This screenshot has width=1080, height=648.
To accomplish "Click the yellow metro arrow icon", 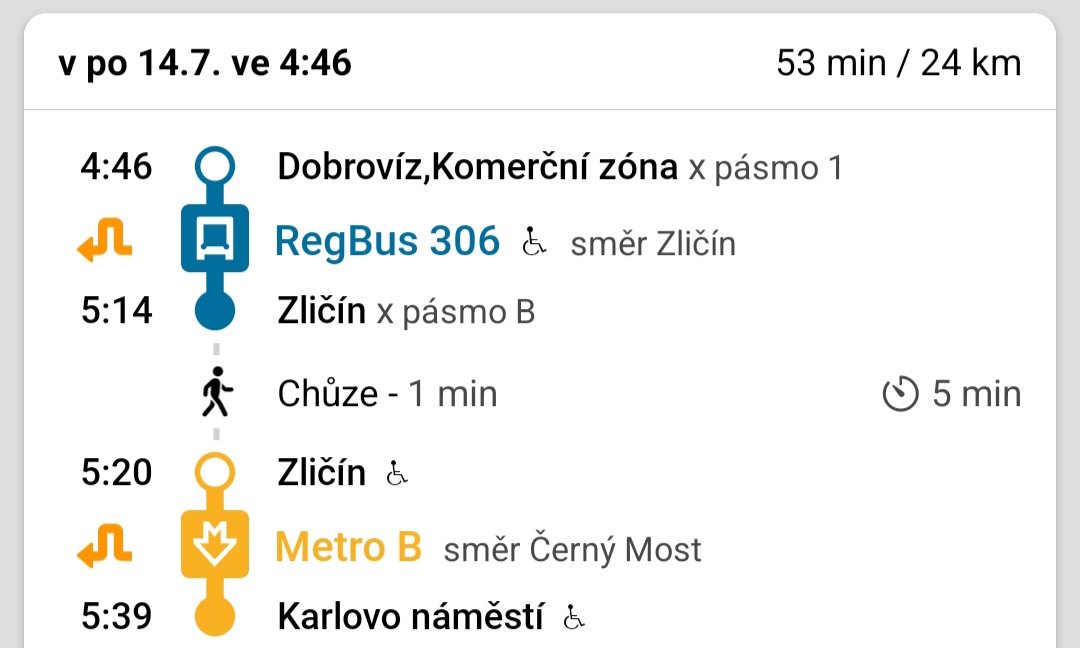I will coord(215,544).
